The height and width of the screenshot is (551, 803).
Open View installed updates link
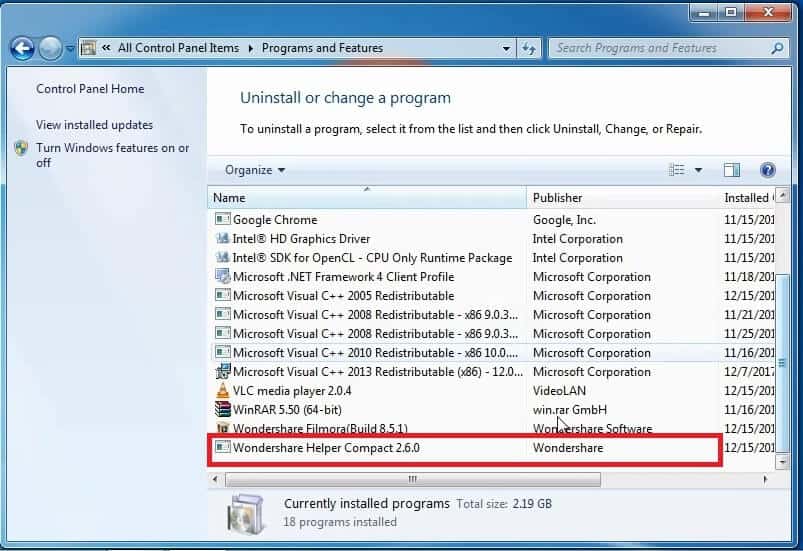pos(94,124)
